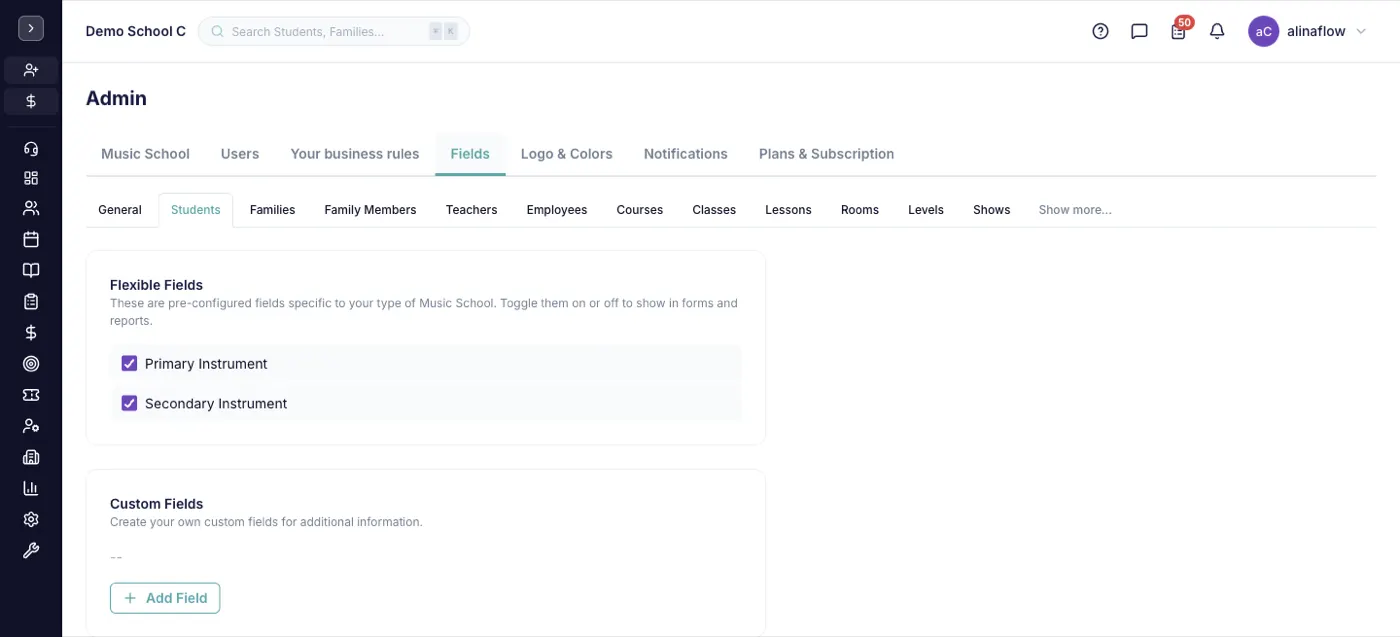Click the Flexible Fields heading
The image size is (1400, 637).
coord(156,285)
